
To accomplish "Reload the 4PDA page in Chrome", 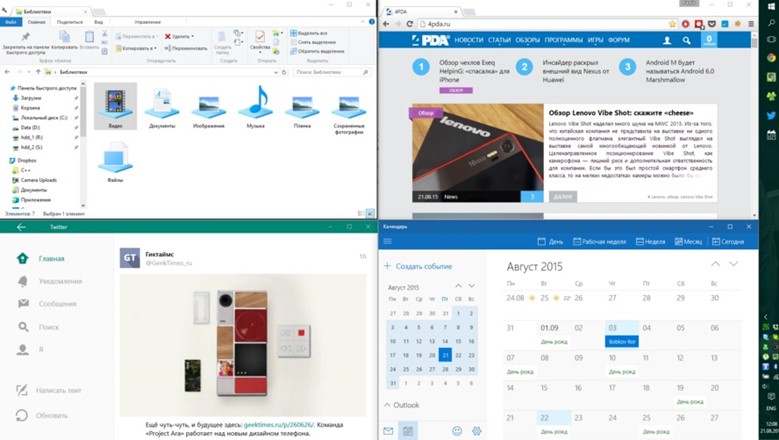I will pyautogui.click(x=409, y=24).
